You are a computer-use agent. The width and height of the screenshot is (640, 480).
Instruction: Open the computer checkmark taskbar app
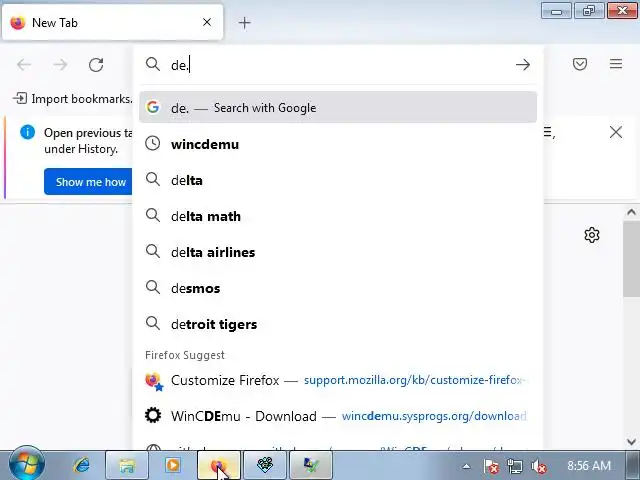(311, 465)
